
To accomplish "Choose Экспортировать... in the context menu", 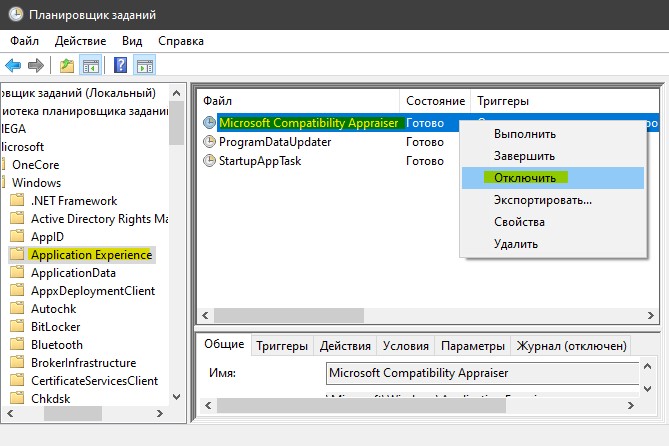I will (553, 200).
